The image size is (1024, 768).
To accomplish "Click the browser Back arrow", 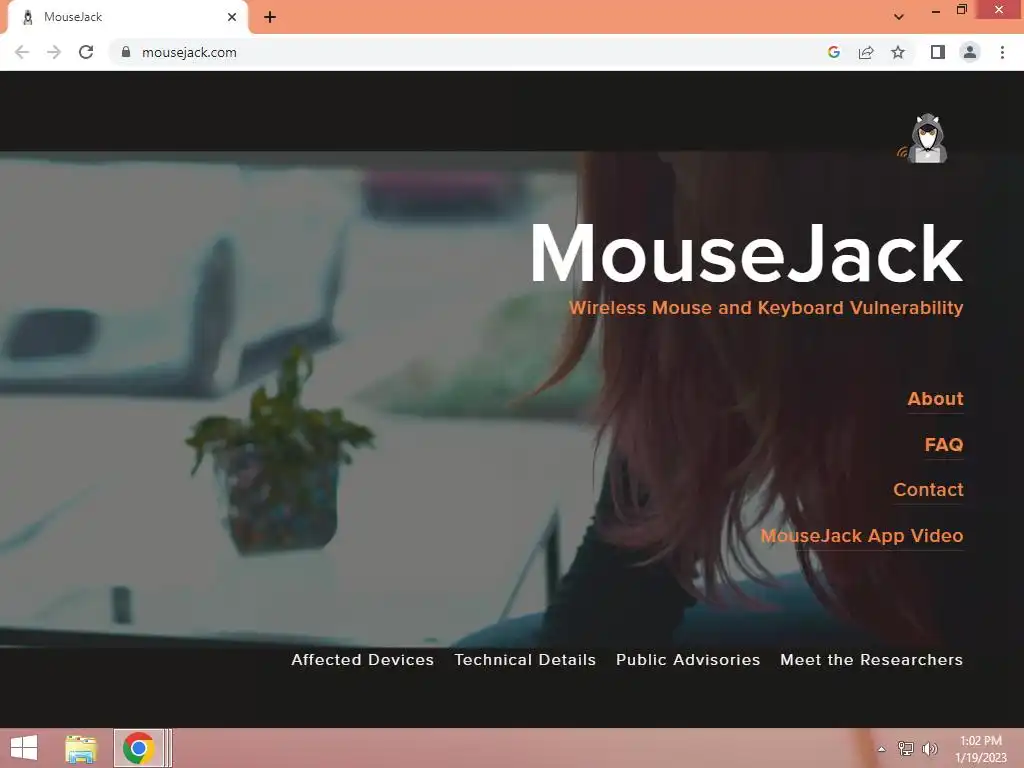I will tap(22, 52).
